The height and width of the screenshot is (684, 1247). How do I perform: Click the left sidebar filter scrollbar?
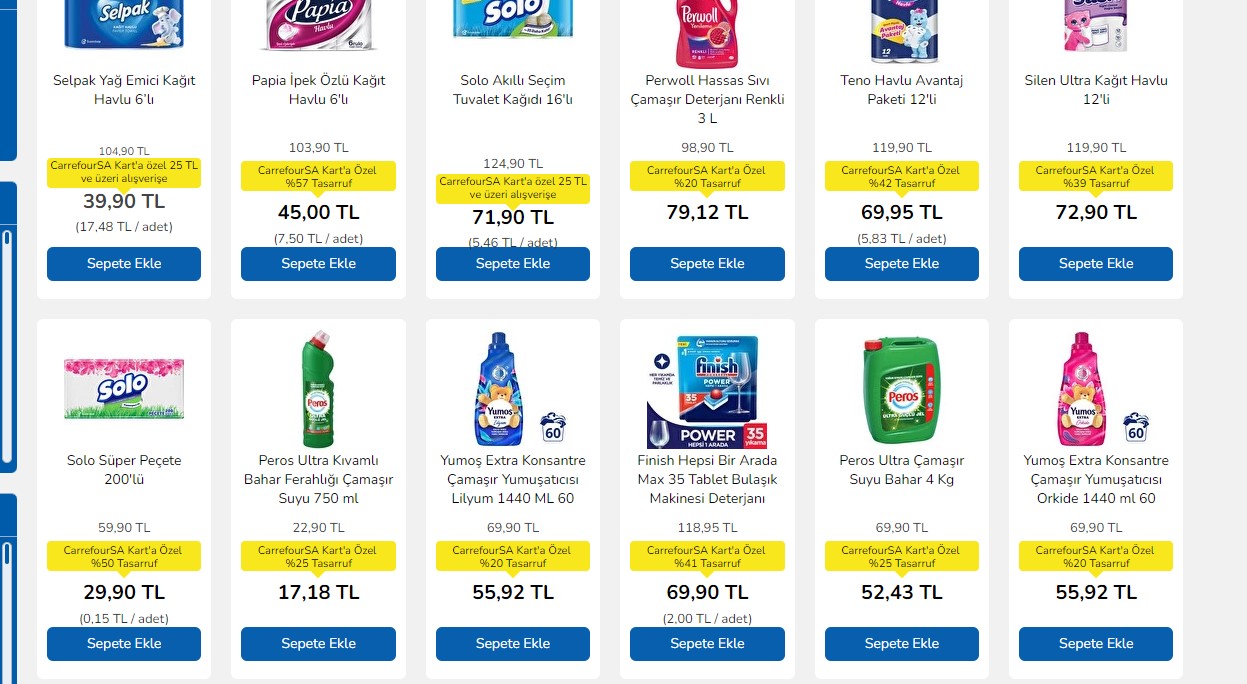pos(7,350)
